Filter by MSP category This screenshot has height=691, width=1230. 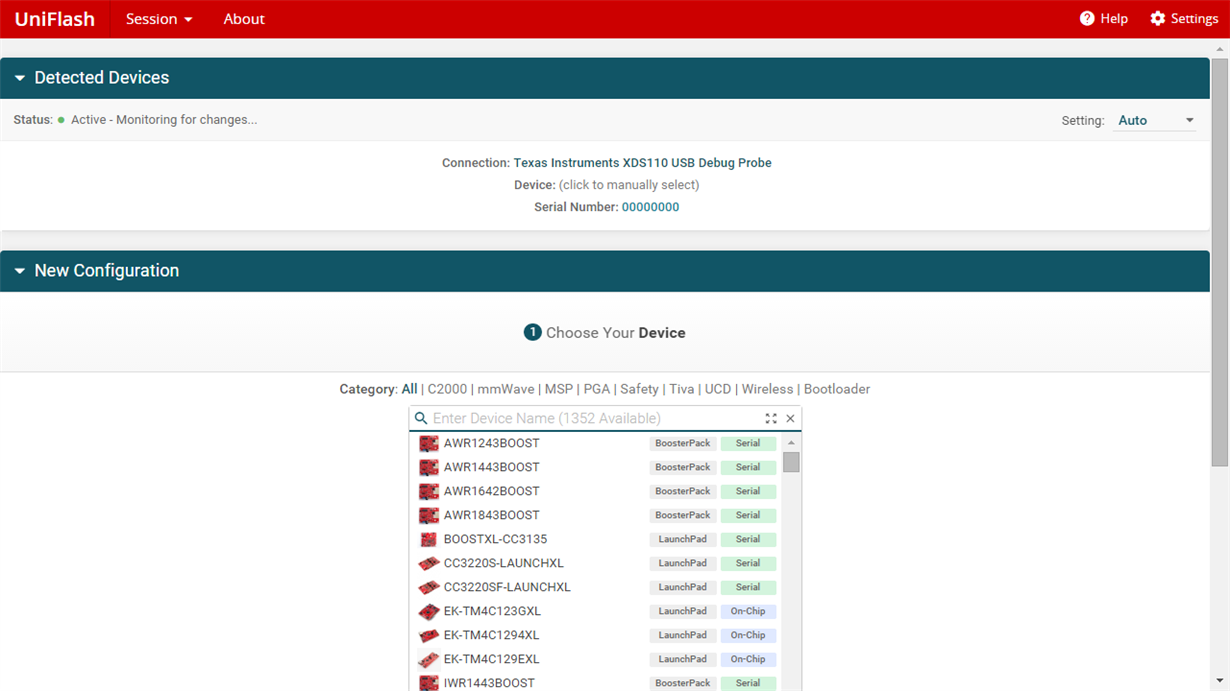coord(558,389)
